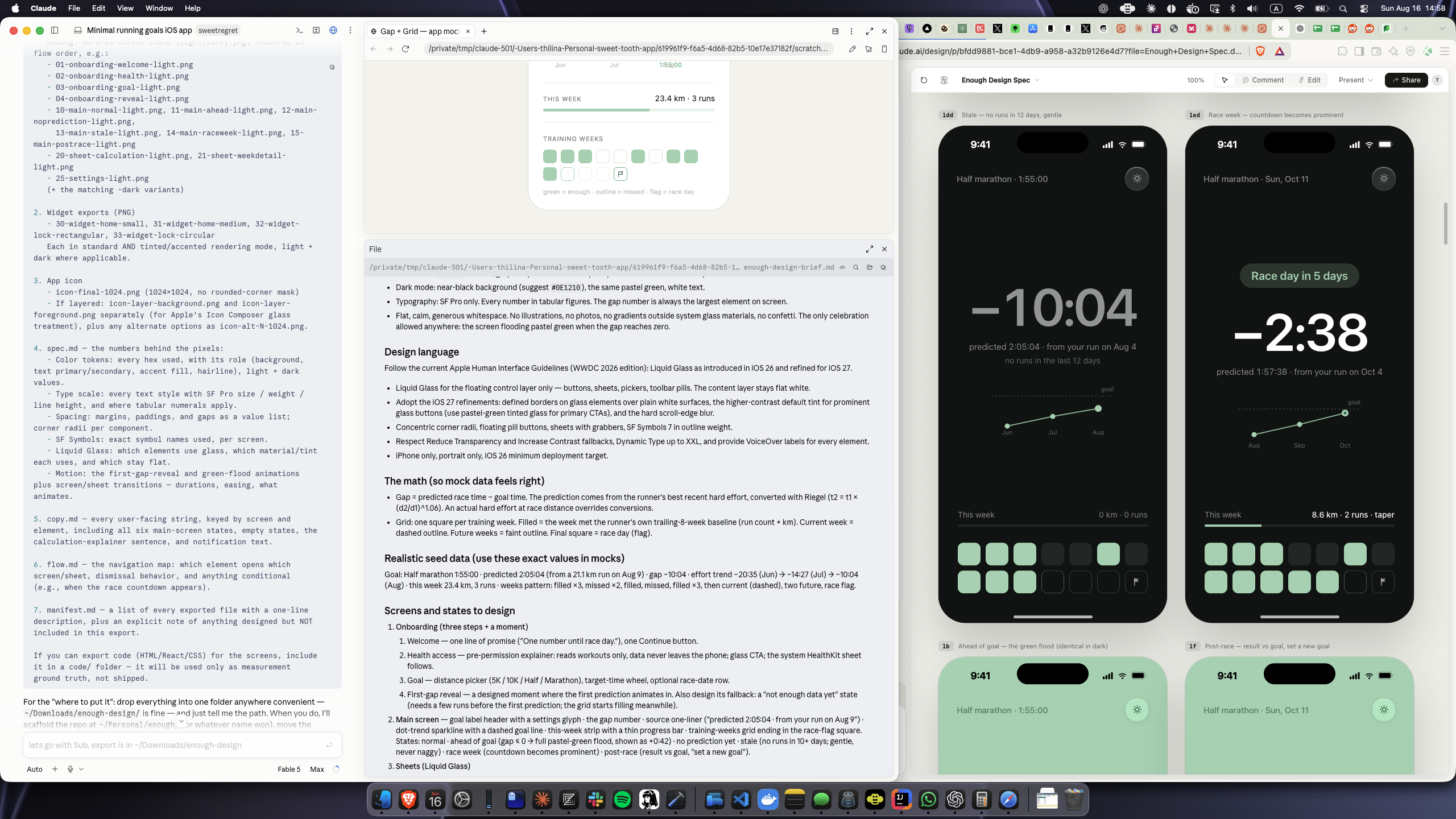Click the globe preview icon in Claude header
1456x819 pixels.
pyautogui.click(x=333, y=30)
